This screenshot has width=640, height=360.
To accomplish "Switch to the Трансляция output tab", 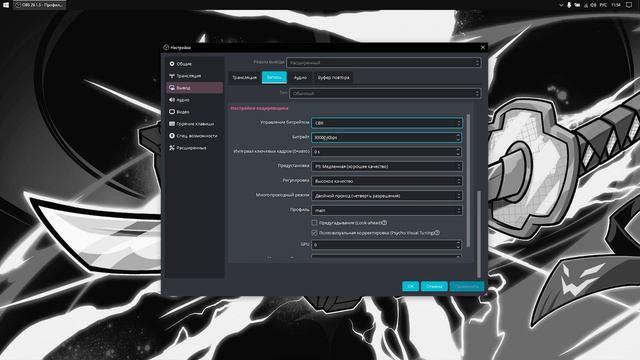I will (244, 77).
